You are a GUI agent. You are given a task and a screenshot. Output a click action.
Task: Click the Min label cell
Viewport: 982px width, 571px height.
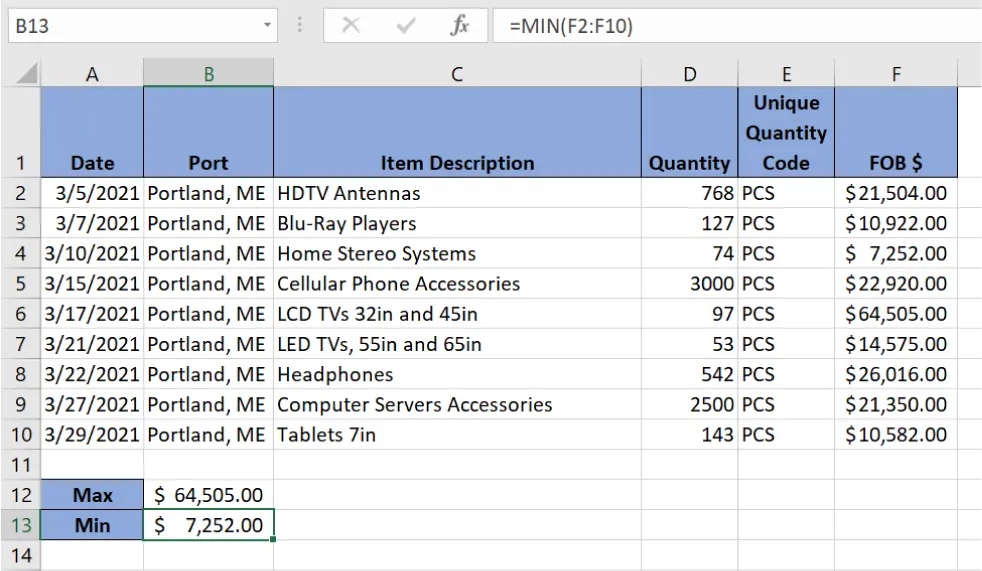[92, 525]
